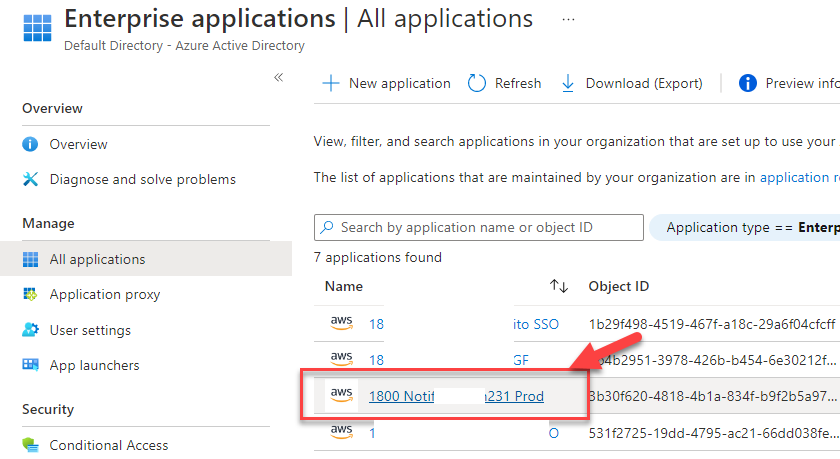Click the Overview info icon in sidebar
840x459 pixels.
click(30, 144)
